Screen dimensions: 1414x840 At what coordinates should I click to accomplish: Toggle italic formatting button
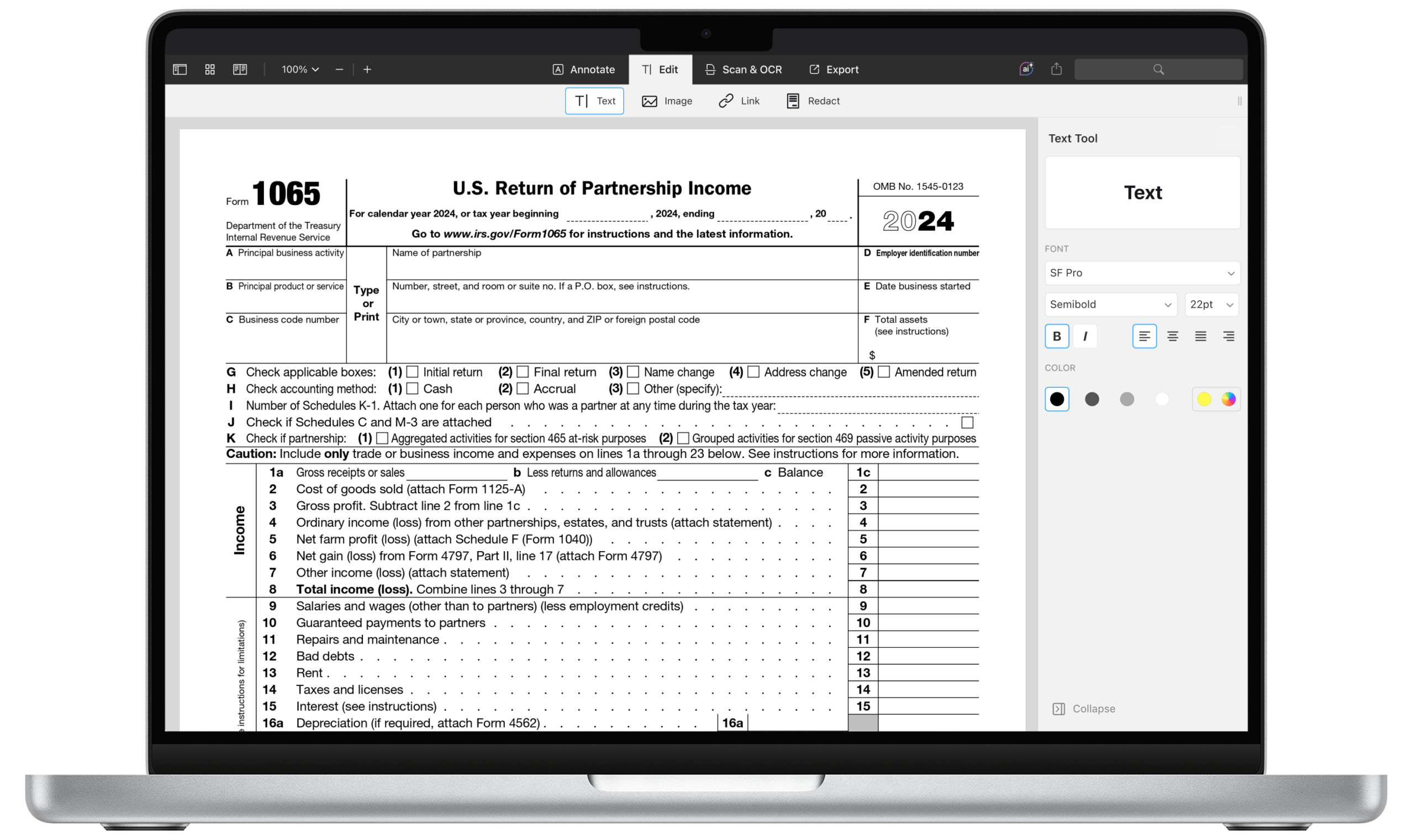coord(1085,336)
